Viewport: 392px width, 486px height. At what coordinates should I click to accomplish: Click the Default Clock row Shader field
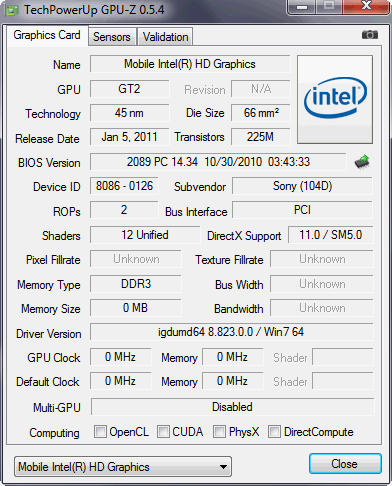click(343, 381)
